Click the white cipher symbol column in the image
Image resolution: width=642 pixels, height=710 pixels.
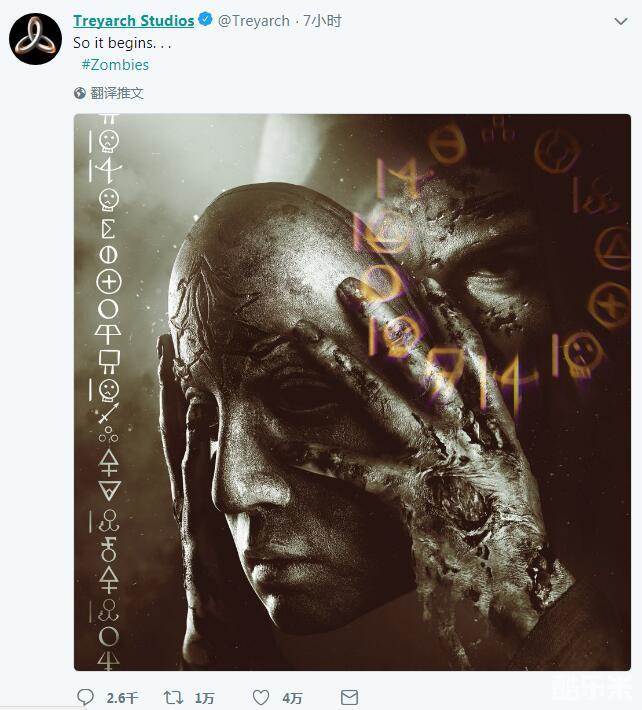pos(106,392)
